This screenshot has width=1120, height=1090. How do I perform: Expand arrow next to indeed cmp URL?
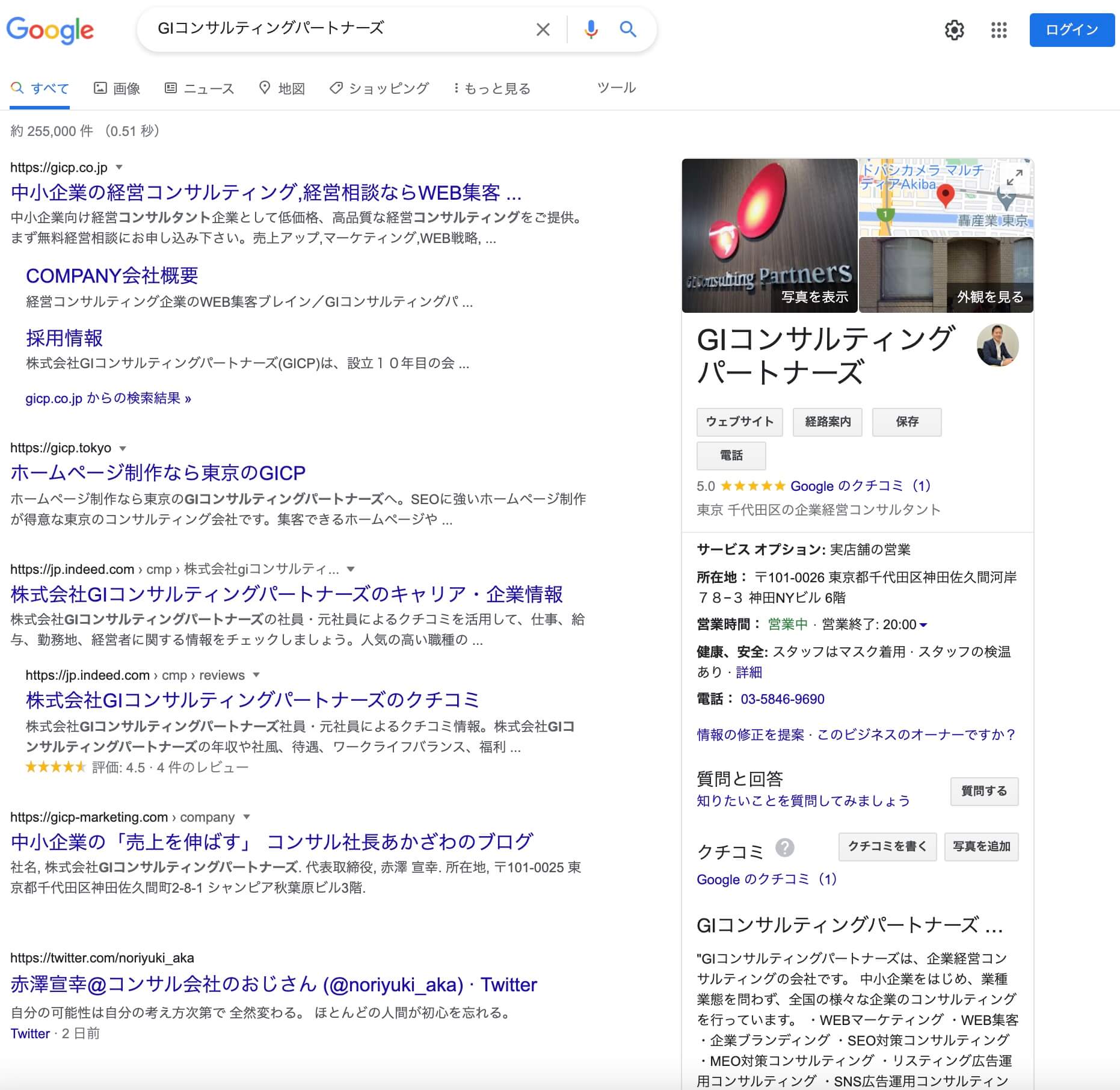(x=351, y=569)
